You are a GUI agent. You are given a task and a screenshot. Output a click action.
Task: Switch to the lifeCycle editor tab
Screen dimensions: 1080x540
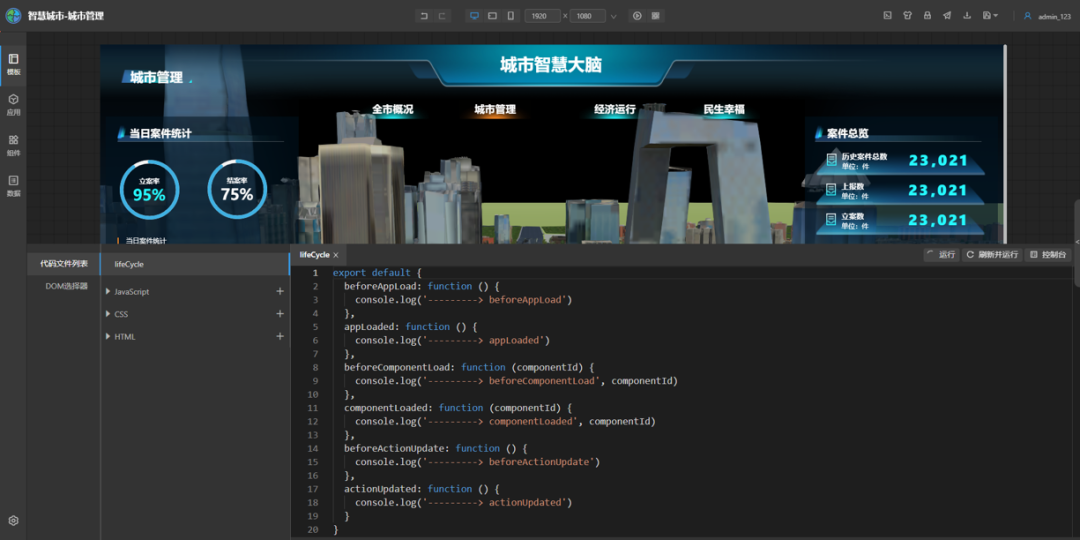pyautogui.click(x=314, y=255)
